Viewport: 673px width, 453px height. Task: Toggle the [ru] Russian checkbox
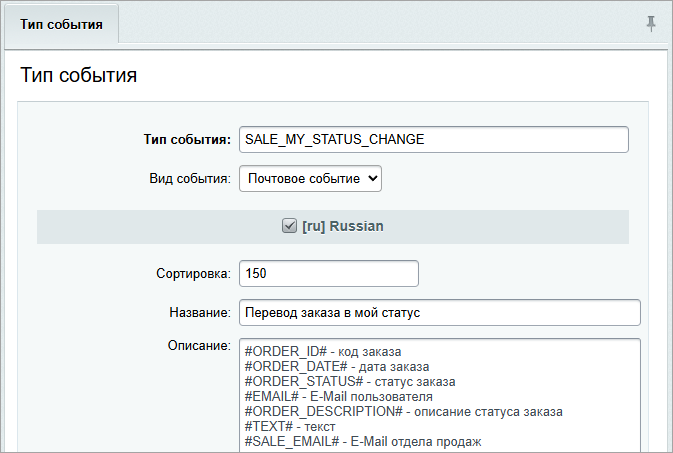[x=289, y=226]
